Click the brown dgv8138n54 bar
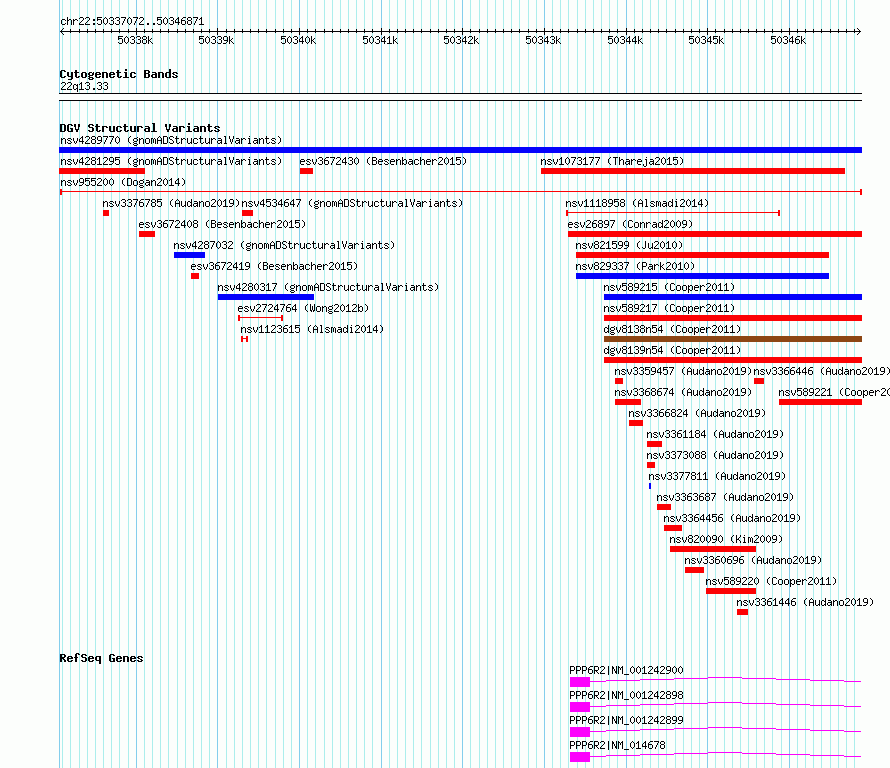890x768 pixels. pos(733,339)
